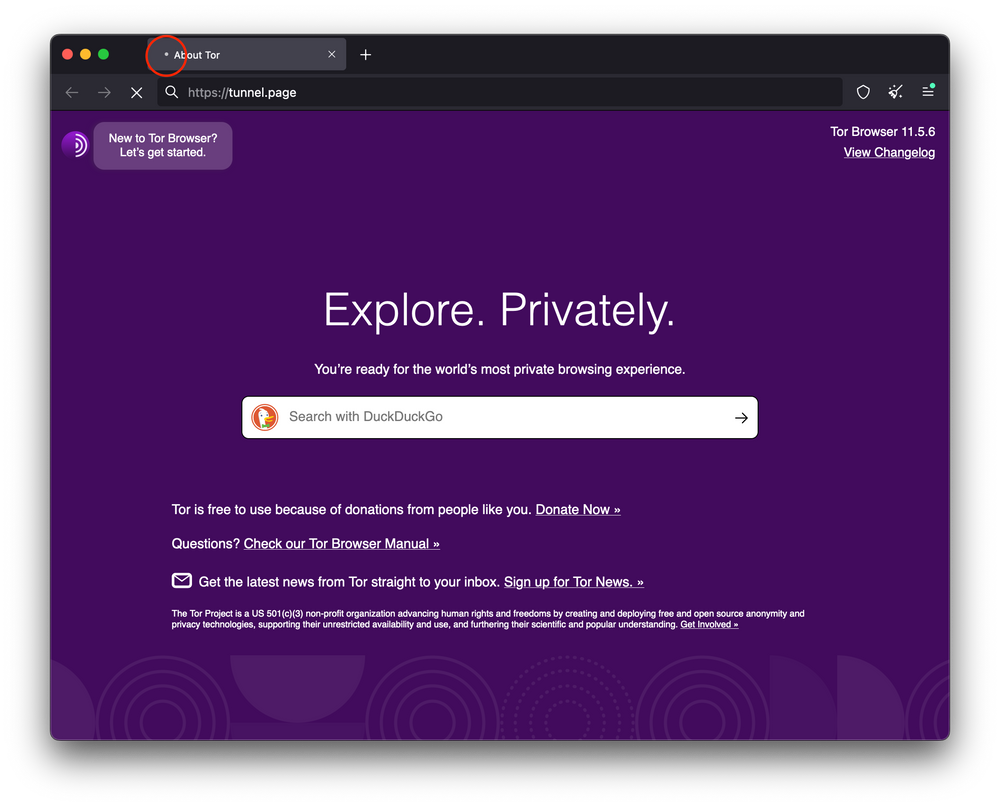The height and width of the screenshot is (807, 1000).
Task: Open a new tab with the plus button
Action: pyautogui.click(x=365, y=55)
